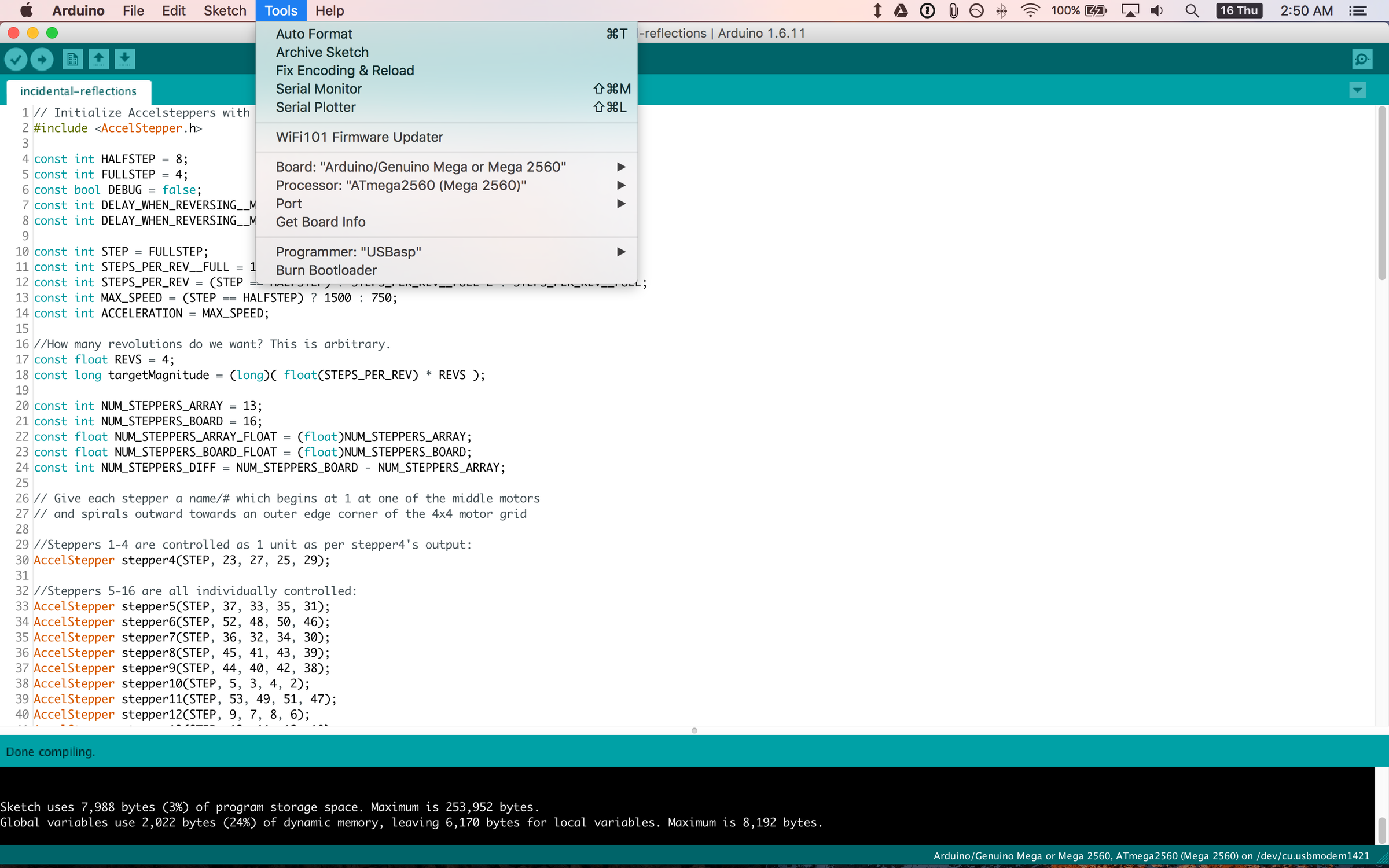Open Spotlight search from the menu bar
This screenshot has width=1389, height=868.
pos(1192,10)
